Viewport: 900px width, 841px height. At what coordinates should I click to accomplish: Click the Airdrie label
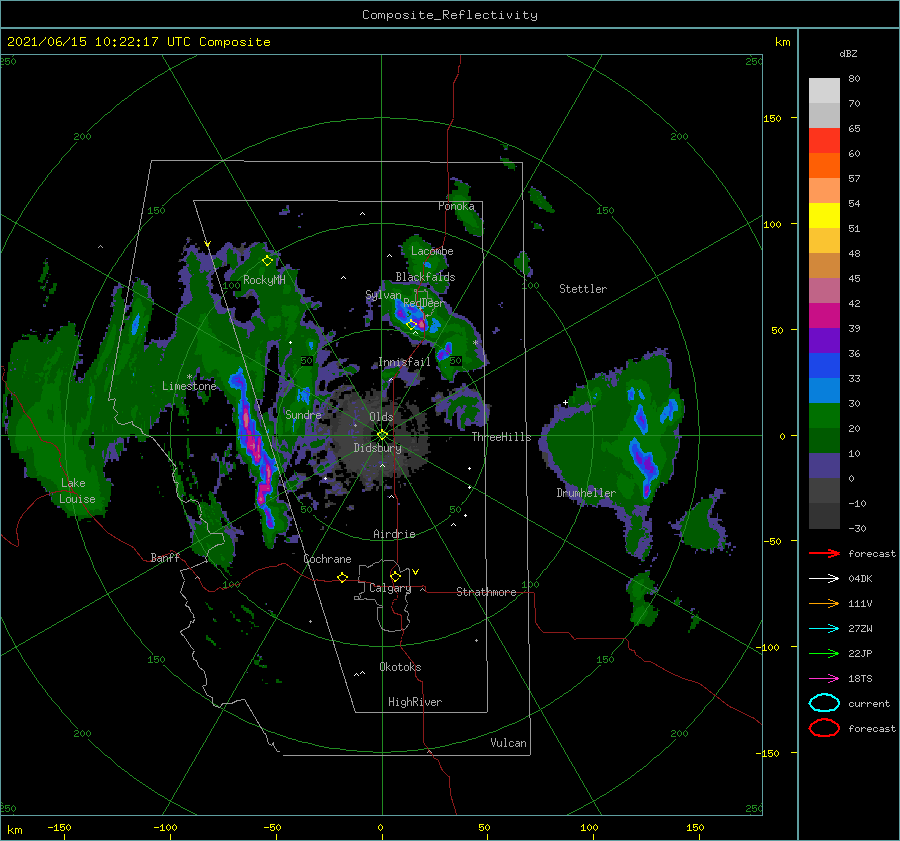[394, 534]
